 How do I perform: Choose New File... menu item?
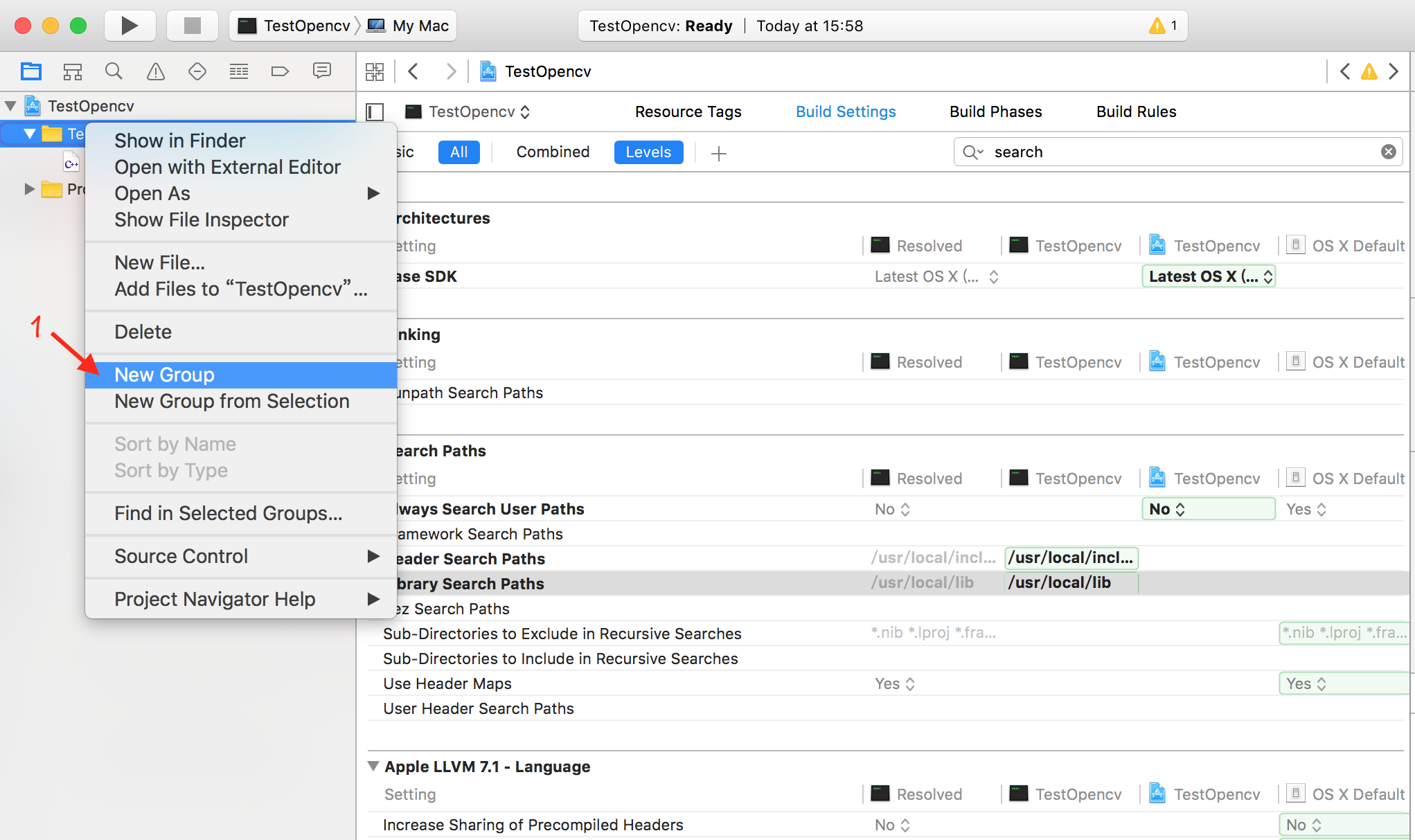241,262
